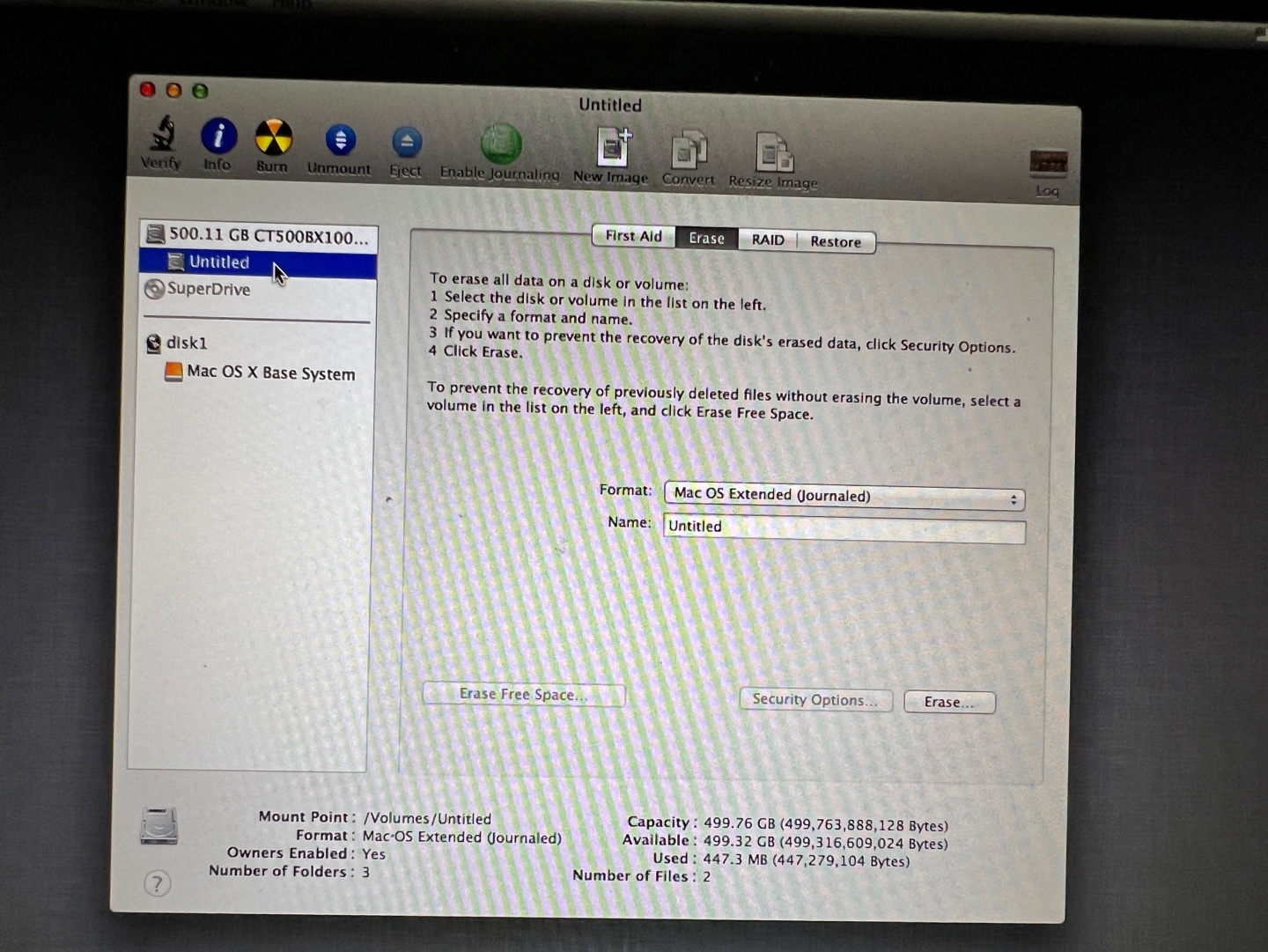Image resolution: width=1268 pixels, height=952 pixels.
Task: Select the Untitled volume in sidebar
Action: (x=258, y=262)
